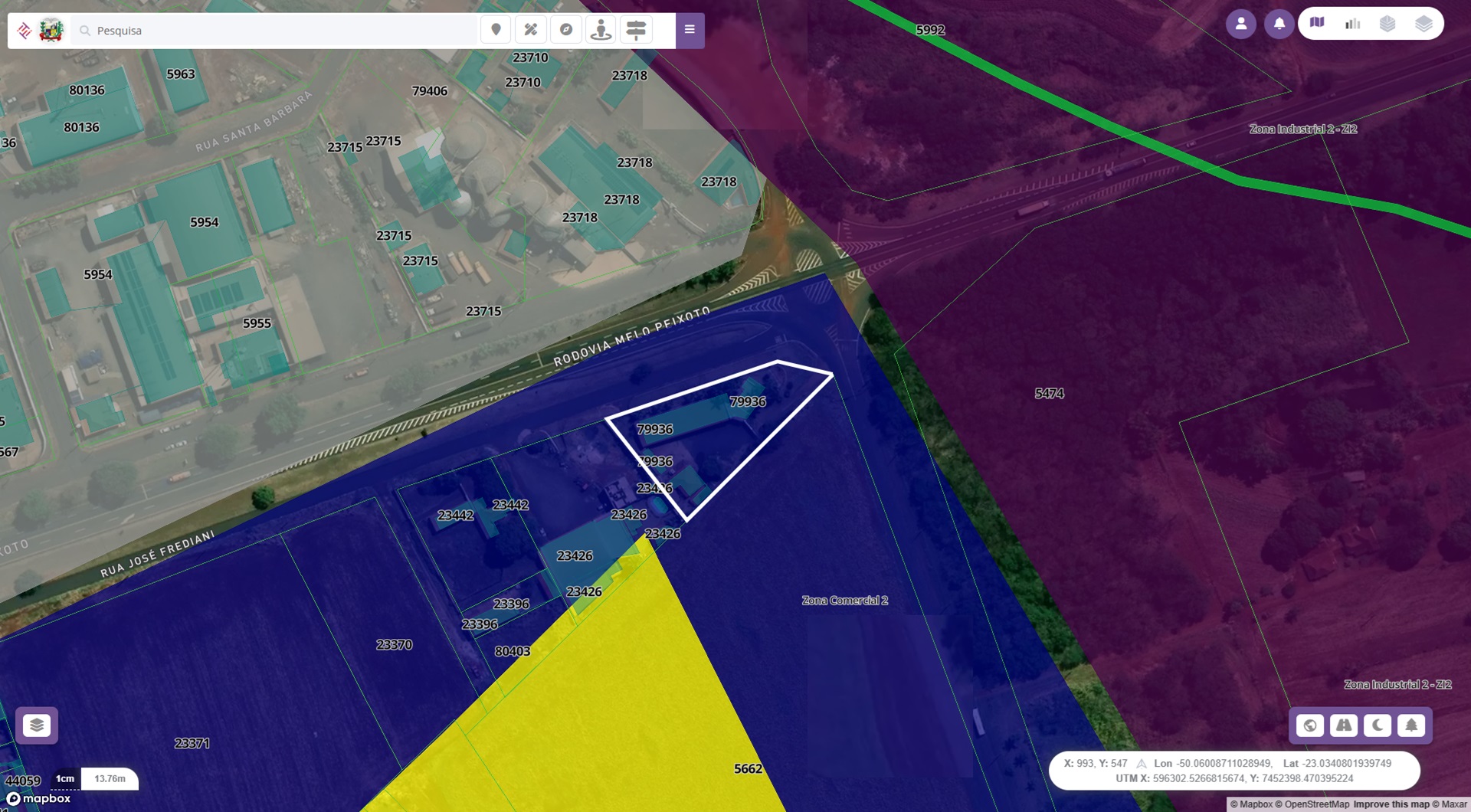Click the Improve this map link
The width and height of the screenshot is (1471, 812).
click(x=1391, y=804)
